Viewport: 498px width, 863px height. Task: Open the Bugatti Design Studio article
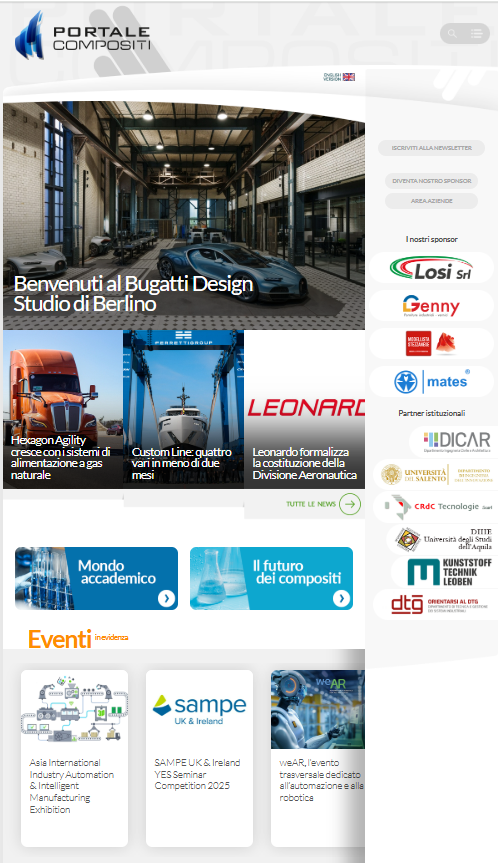pyautogui.click(x=184, y=215)
